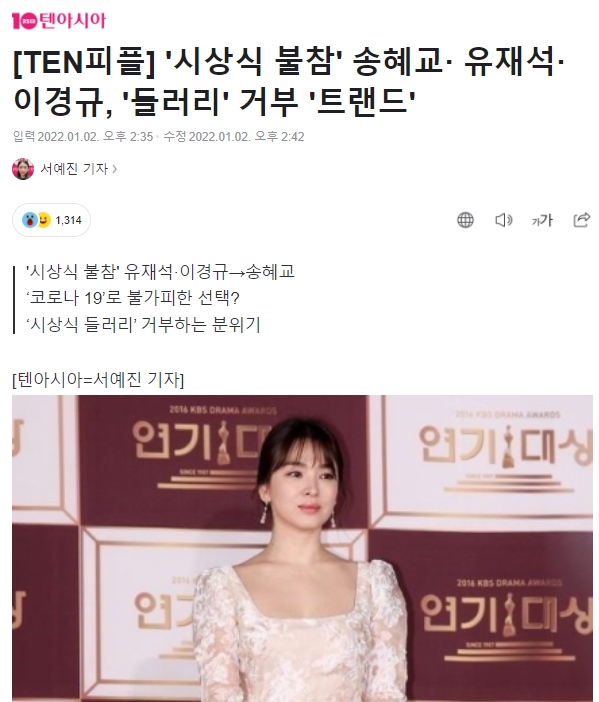Open the share arrow icon
This screenshot has height=702, width=599.
tap(582, 220)
